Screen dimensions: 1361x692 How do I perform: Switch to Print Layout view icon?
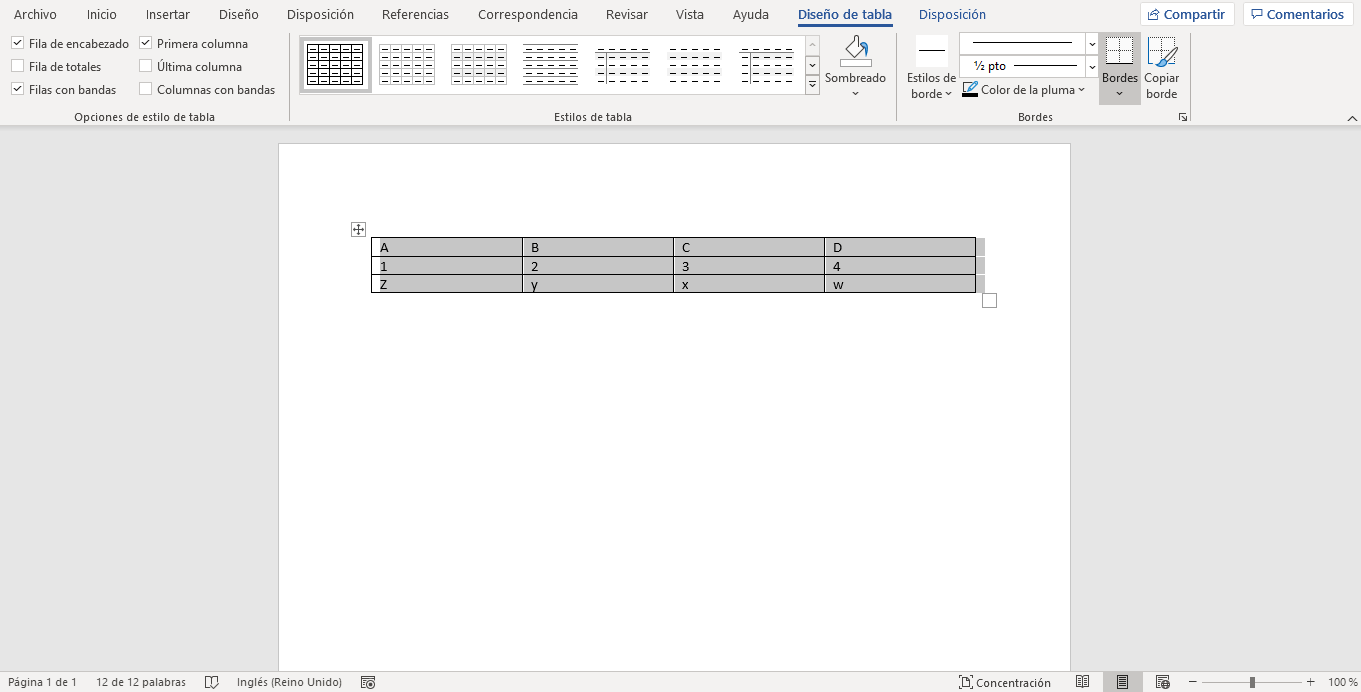[1122, 682]
